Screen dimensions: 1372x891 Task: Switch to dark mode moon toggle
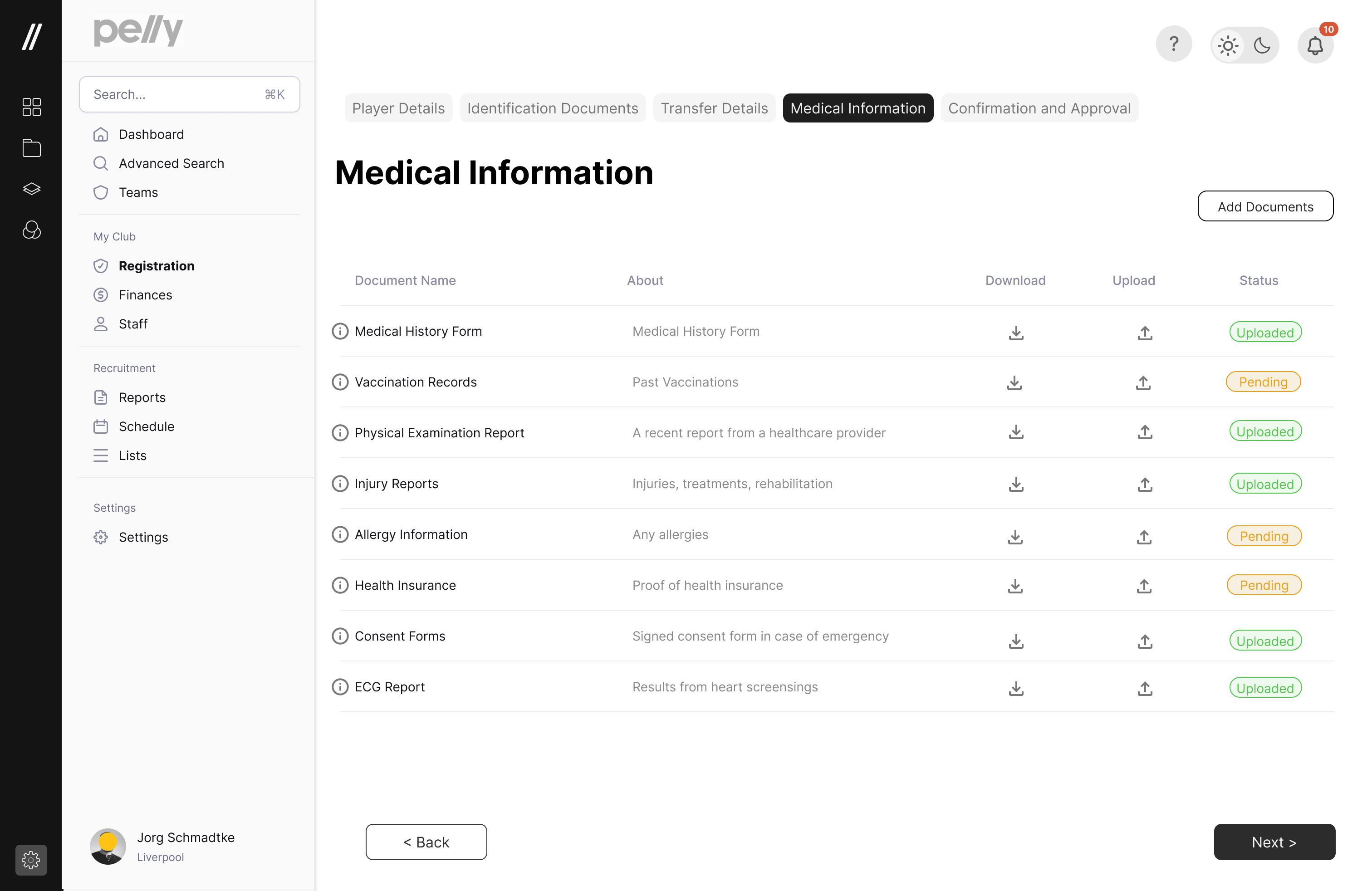pyautogui.click(x=1262, y=45)
